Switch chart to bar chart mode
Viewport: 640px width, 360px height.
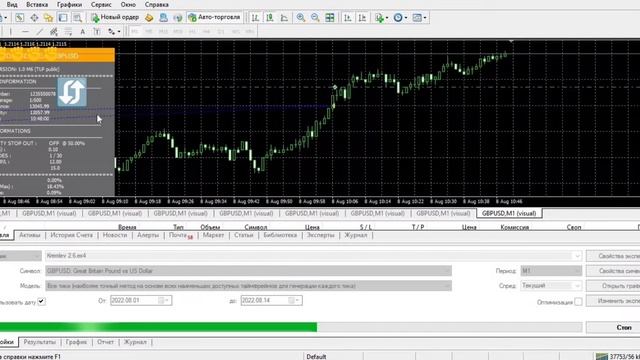pyautogui.click(x=255, y=18)
